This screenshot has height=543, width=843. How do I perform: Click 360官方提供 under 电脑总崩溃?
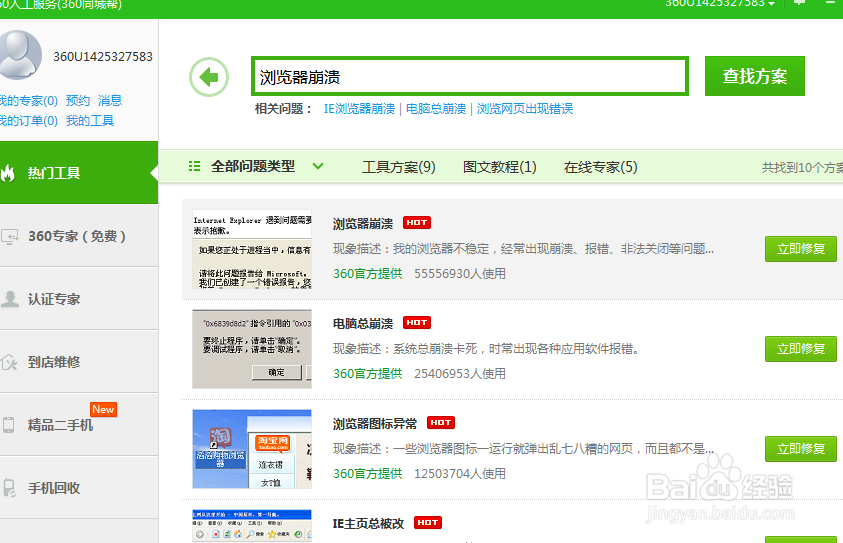368,374
